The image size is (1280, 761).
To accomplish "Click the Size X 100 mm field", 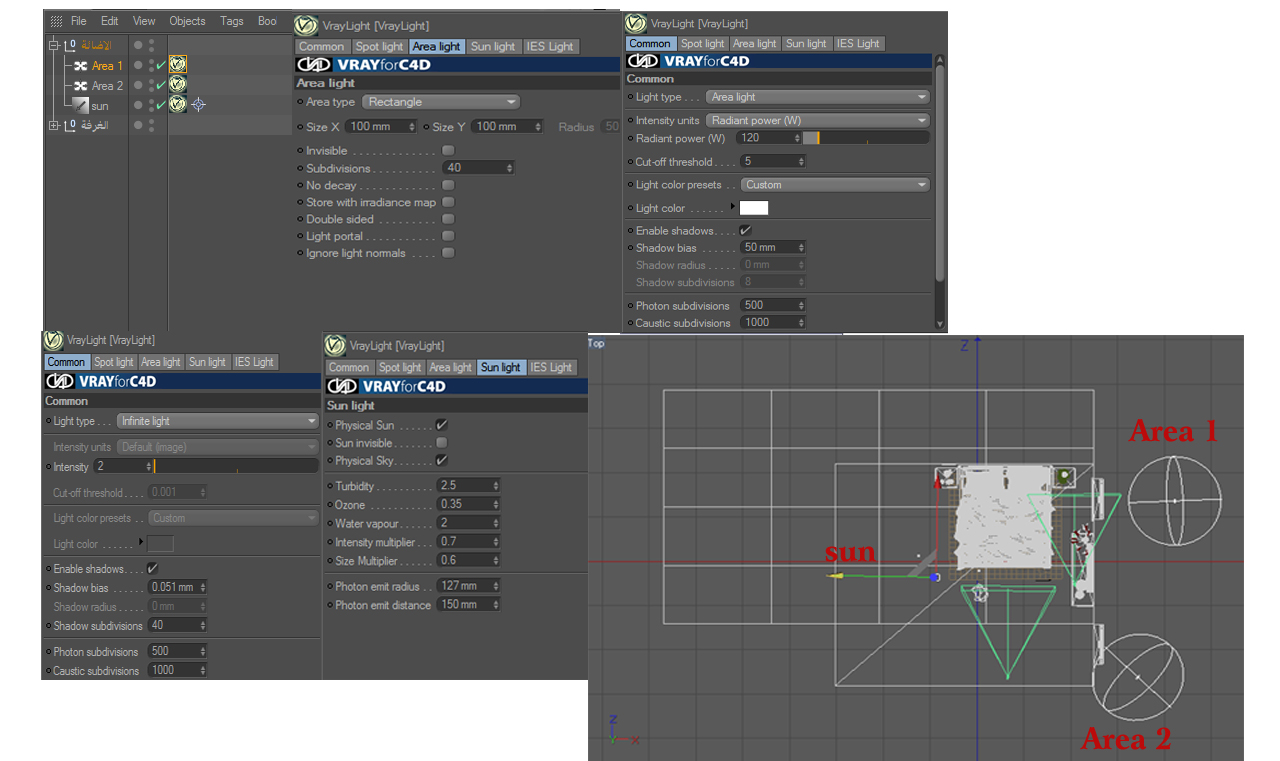I will (x=381, y=127).
